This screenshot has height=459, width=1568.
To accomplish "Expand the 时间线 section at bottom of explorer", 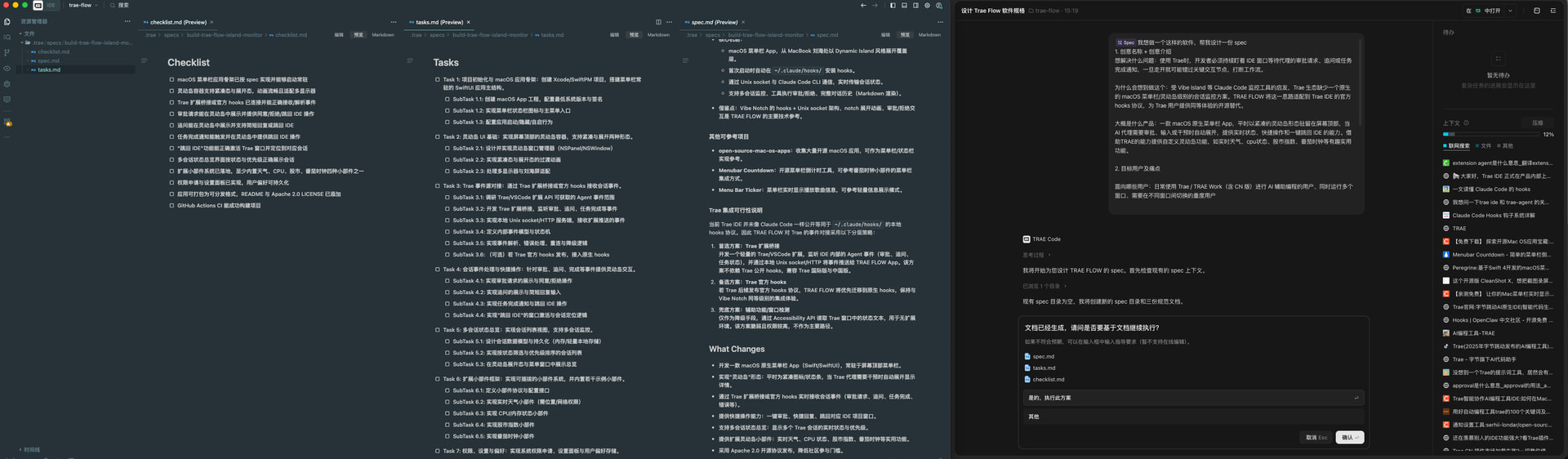I will [x=29, y=450].
